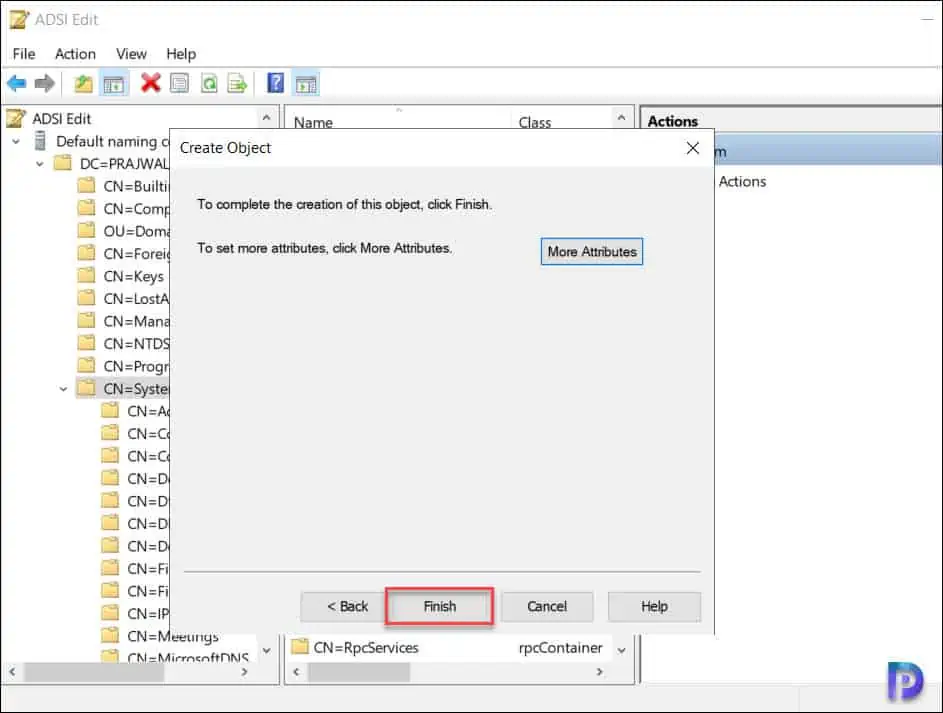Click the rpcContainer class cell

click(x=560, y=647)
